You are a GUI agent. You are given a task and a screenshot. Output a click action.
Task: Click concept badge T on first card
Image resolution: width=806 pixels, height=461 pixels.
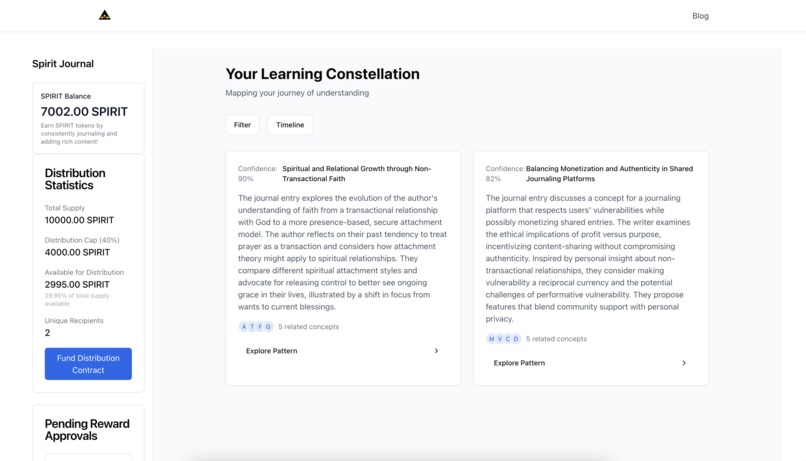252,327
